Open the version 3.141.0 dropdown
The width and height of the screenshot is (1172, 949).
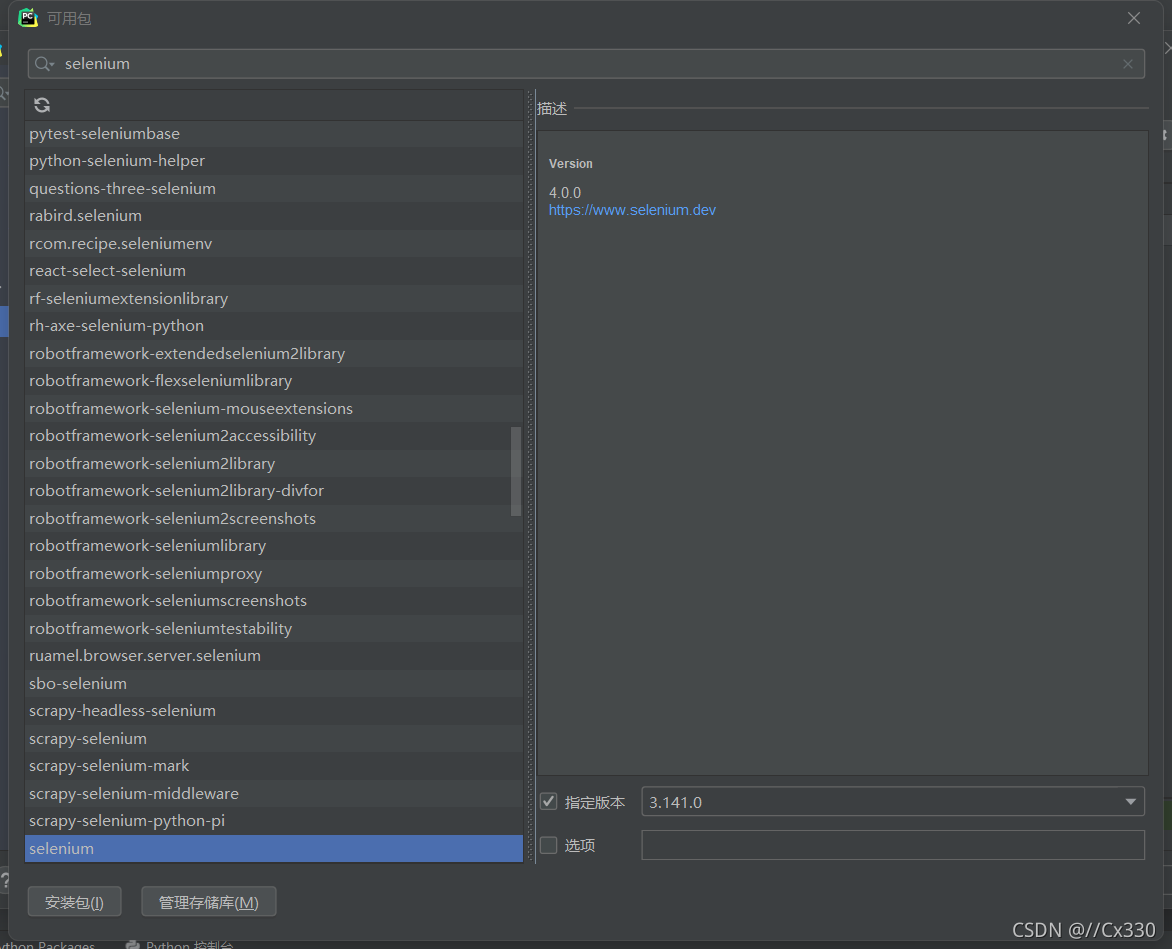point(892,802)
